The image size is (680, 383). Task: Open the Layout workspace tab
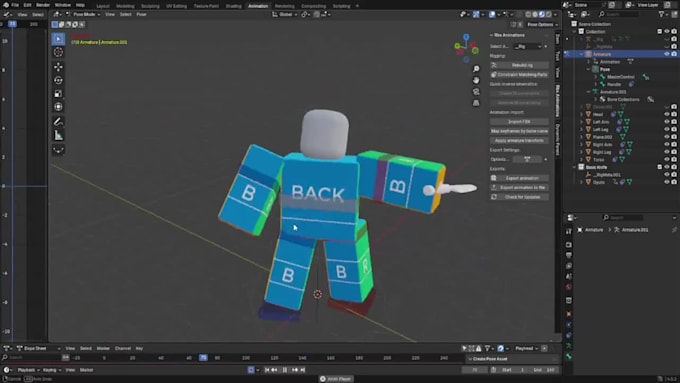103,6
